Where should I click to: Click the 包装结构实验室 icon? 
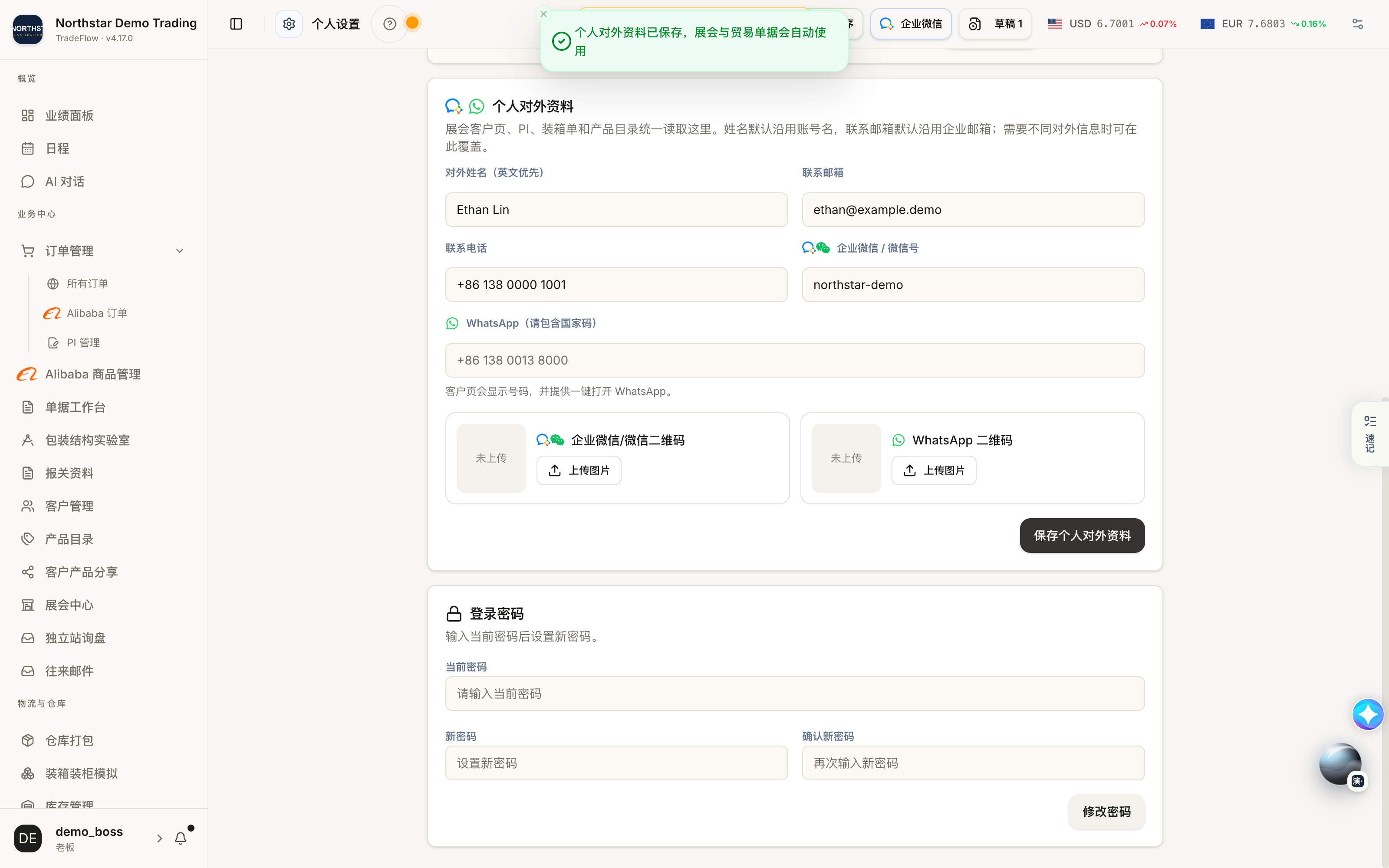[27, 441]
